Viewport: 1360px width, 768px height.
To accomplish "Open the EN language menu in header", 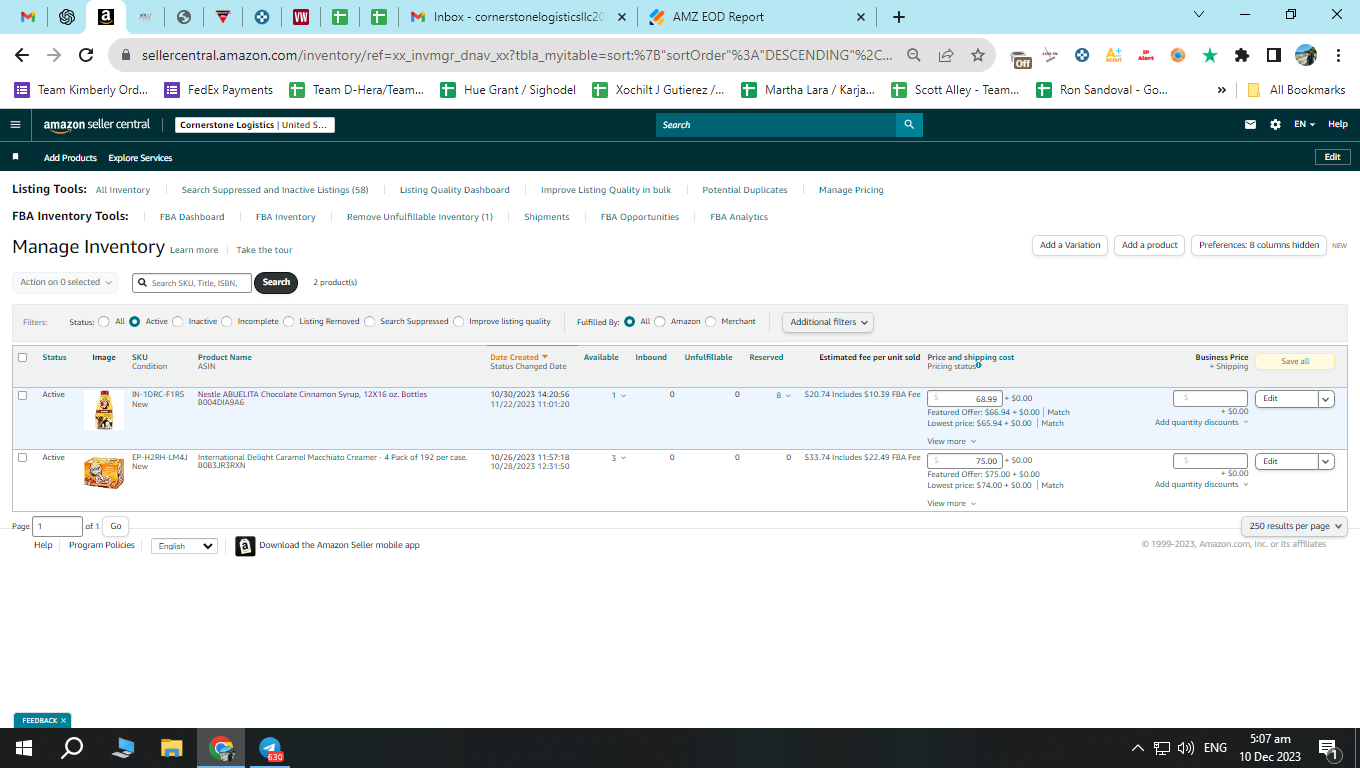I will click(x=1304, y=125).
